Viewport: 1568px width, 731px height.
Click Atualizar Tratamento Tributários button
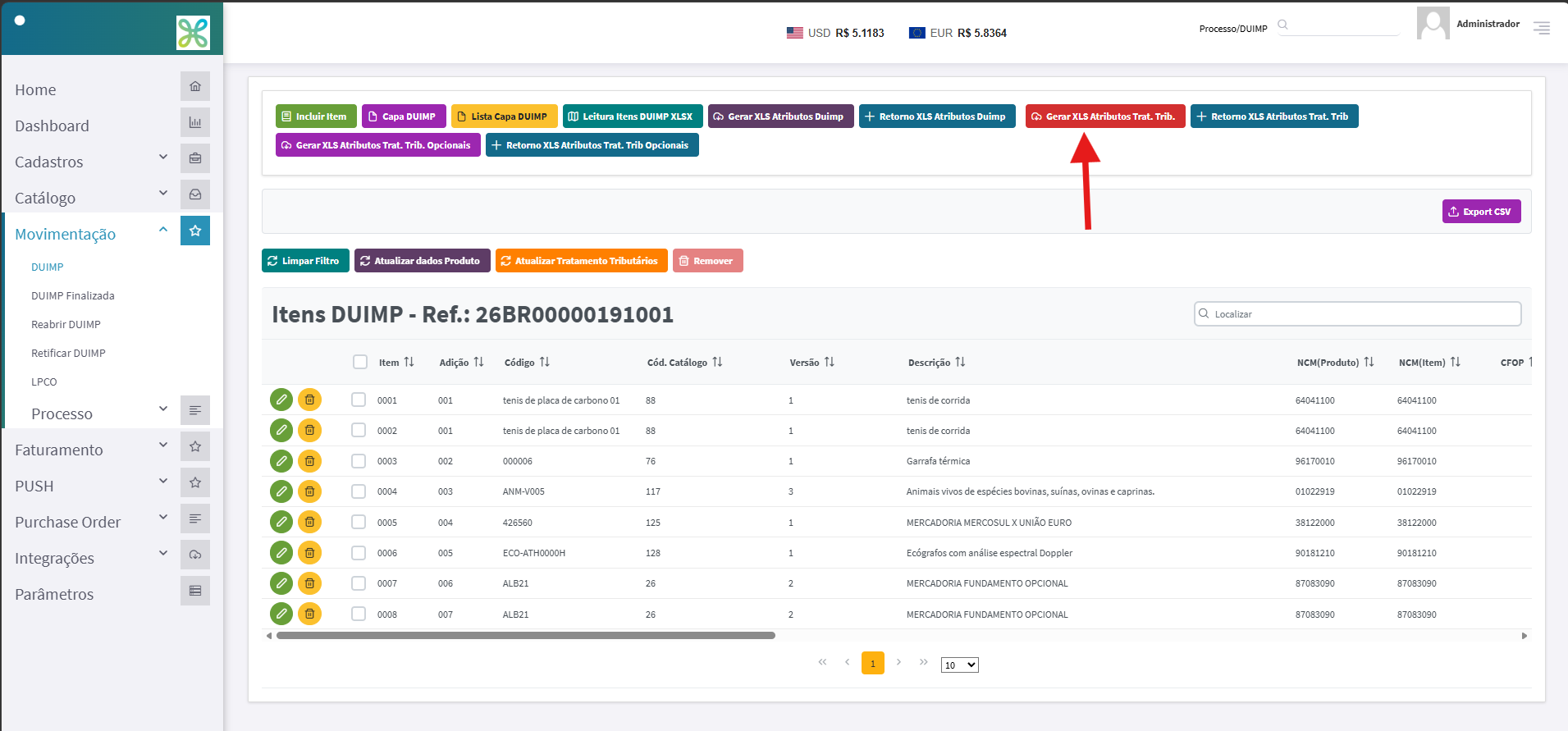click(x=581, y=261)
